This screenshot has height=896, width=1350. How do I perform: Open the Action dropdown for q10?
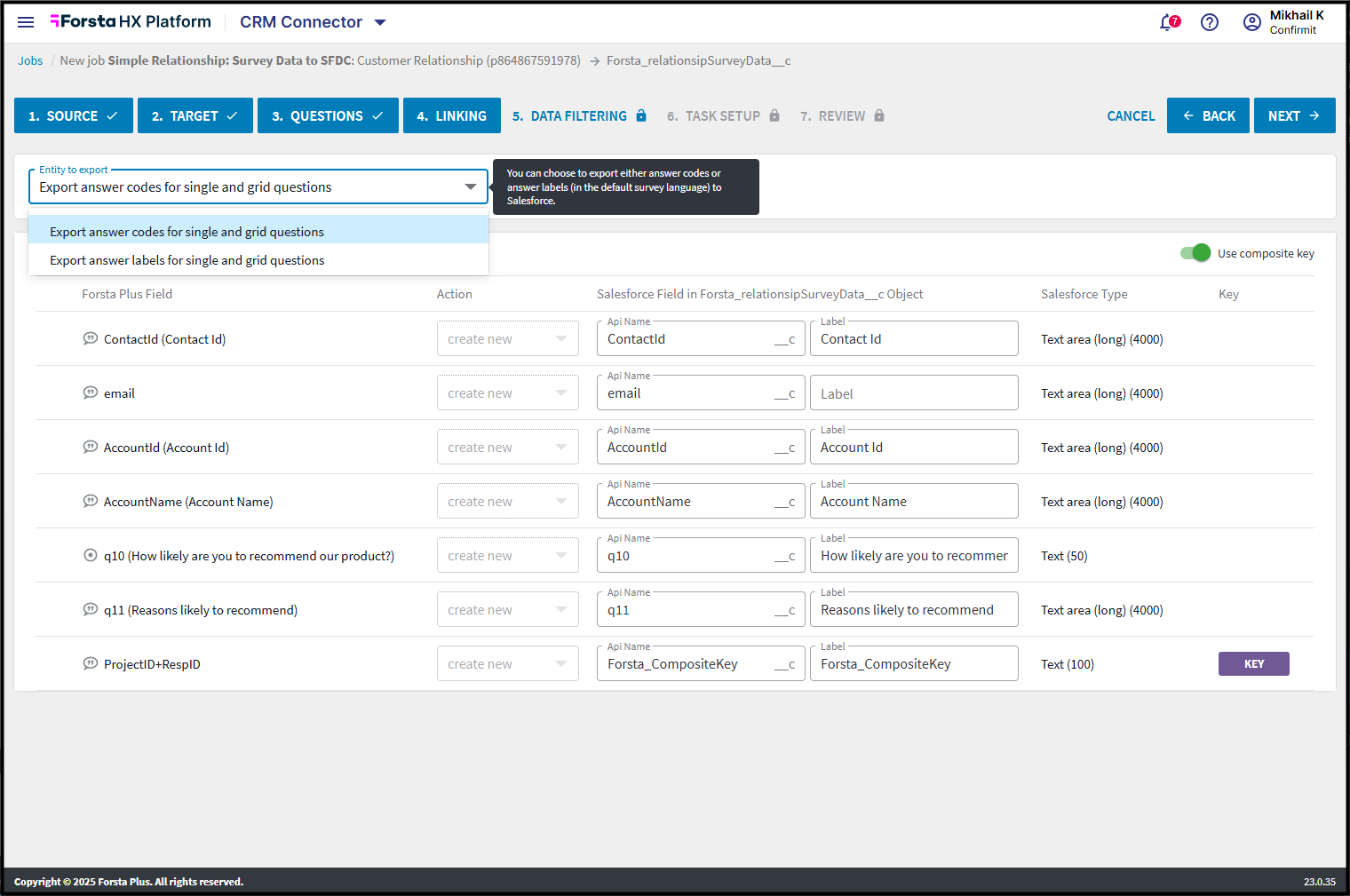click(x=508, y=555)
